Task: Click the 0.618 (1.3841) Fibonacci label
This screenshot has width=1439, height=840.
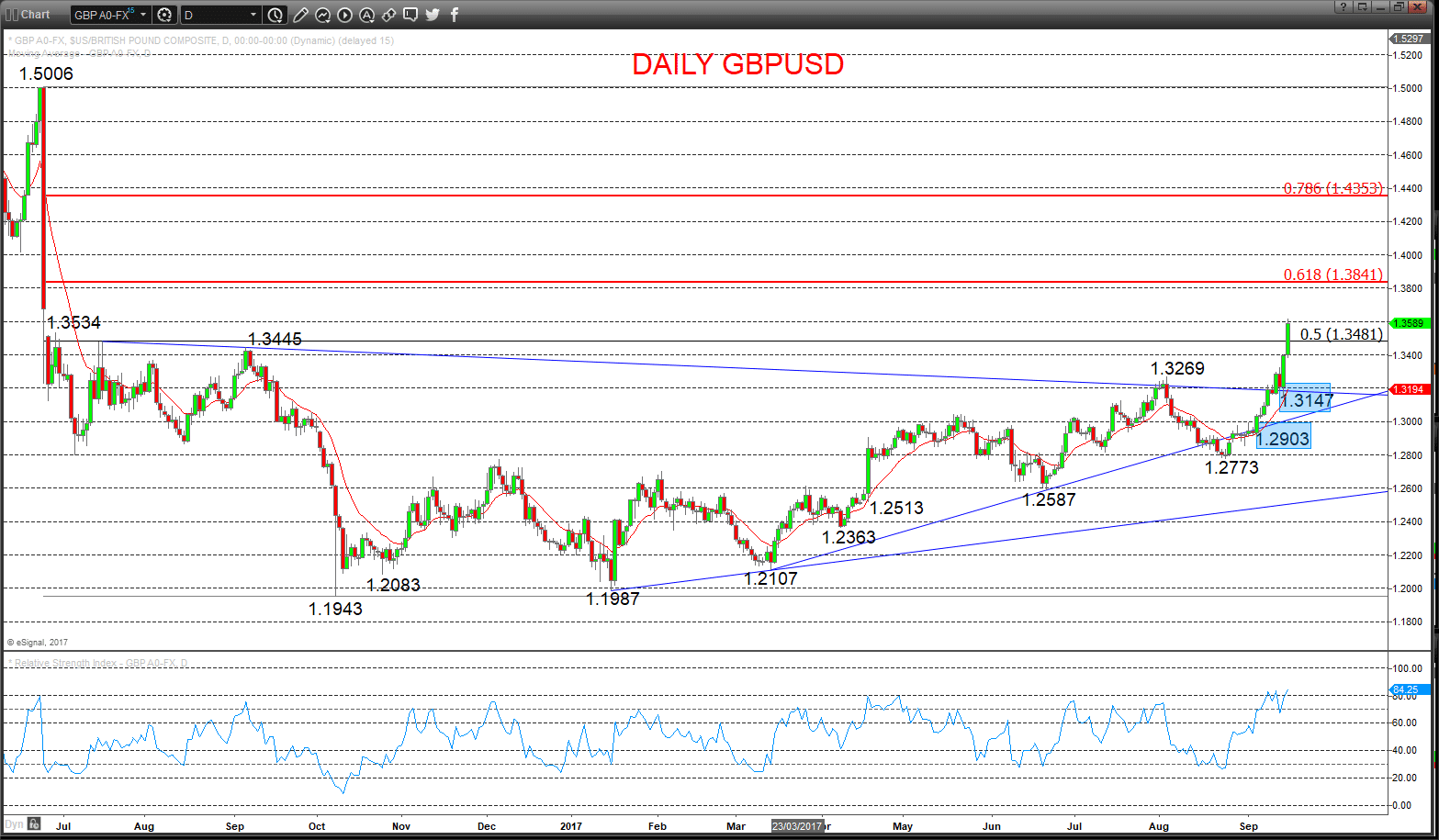Action: (x=1332, y=274)
